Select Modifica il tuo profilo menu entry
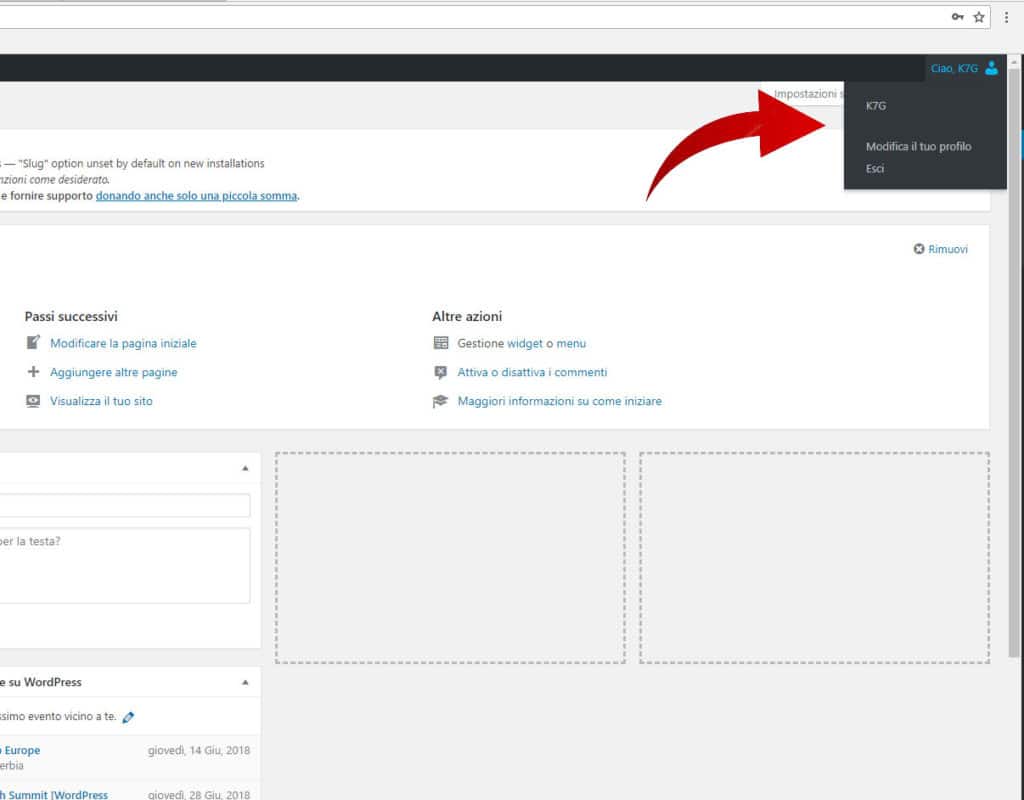This screenshot has width=1024, height=800. pyautogui.click(x=918, y=147)
